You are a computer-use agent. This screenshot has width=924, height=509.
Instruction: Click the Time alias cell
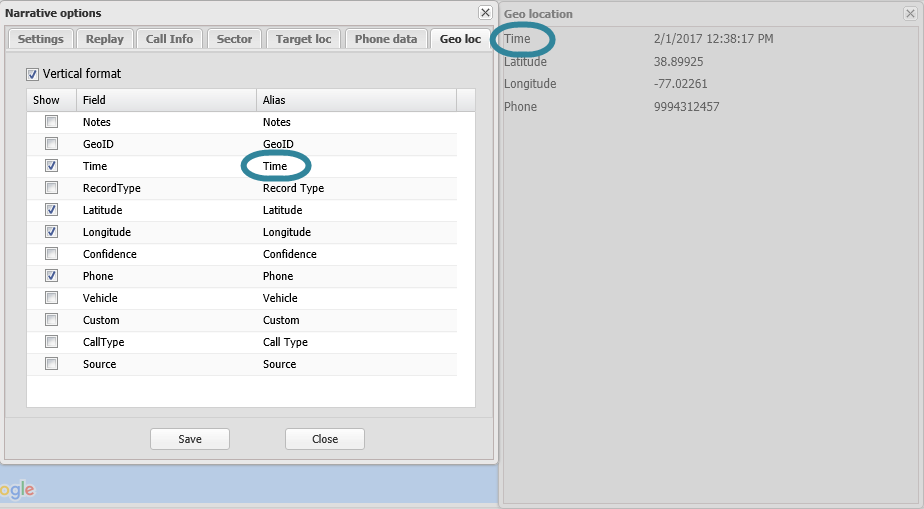(x=275, y=166)
